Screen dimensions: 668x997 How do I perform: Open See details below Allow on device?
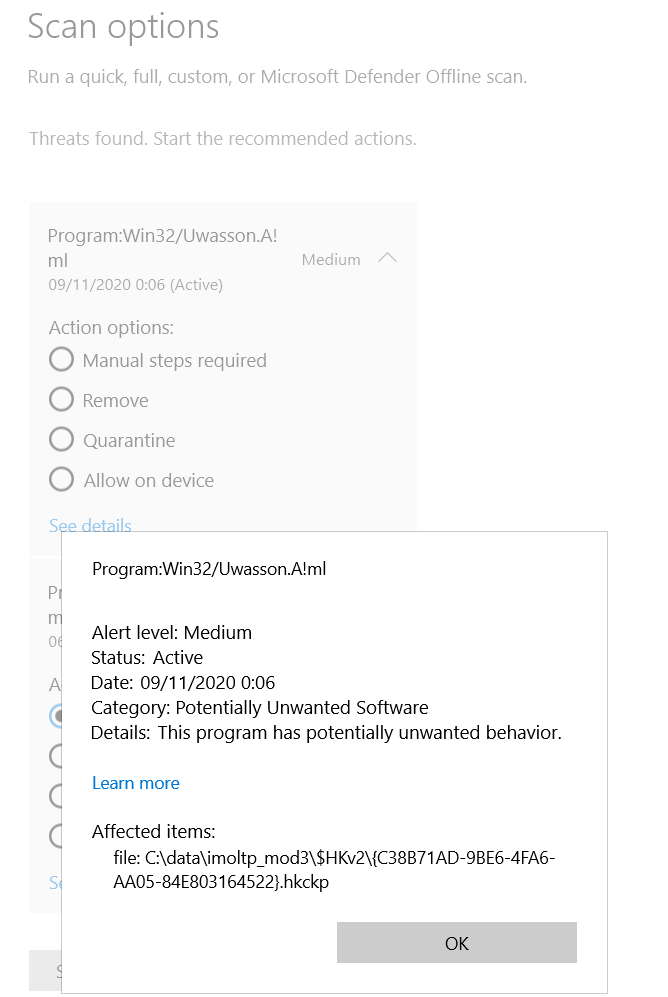point(90,525)
